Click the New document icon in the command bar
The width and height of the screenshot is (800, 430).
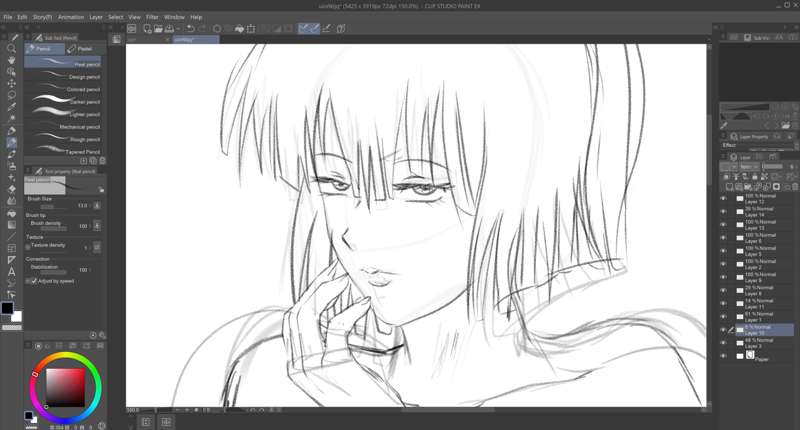[x=147, y=29]
